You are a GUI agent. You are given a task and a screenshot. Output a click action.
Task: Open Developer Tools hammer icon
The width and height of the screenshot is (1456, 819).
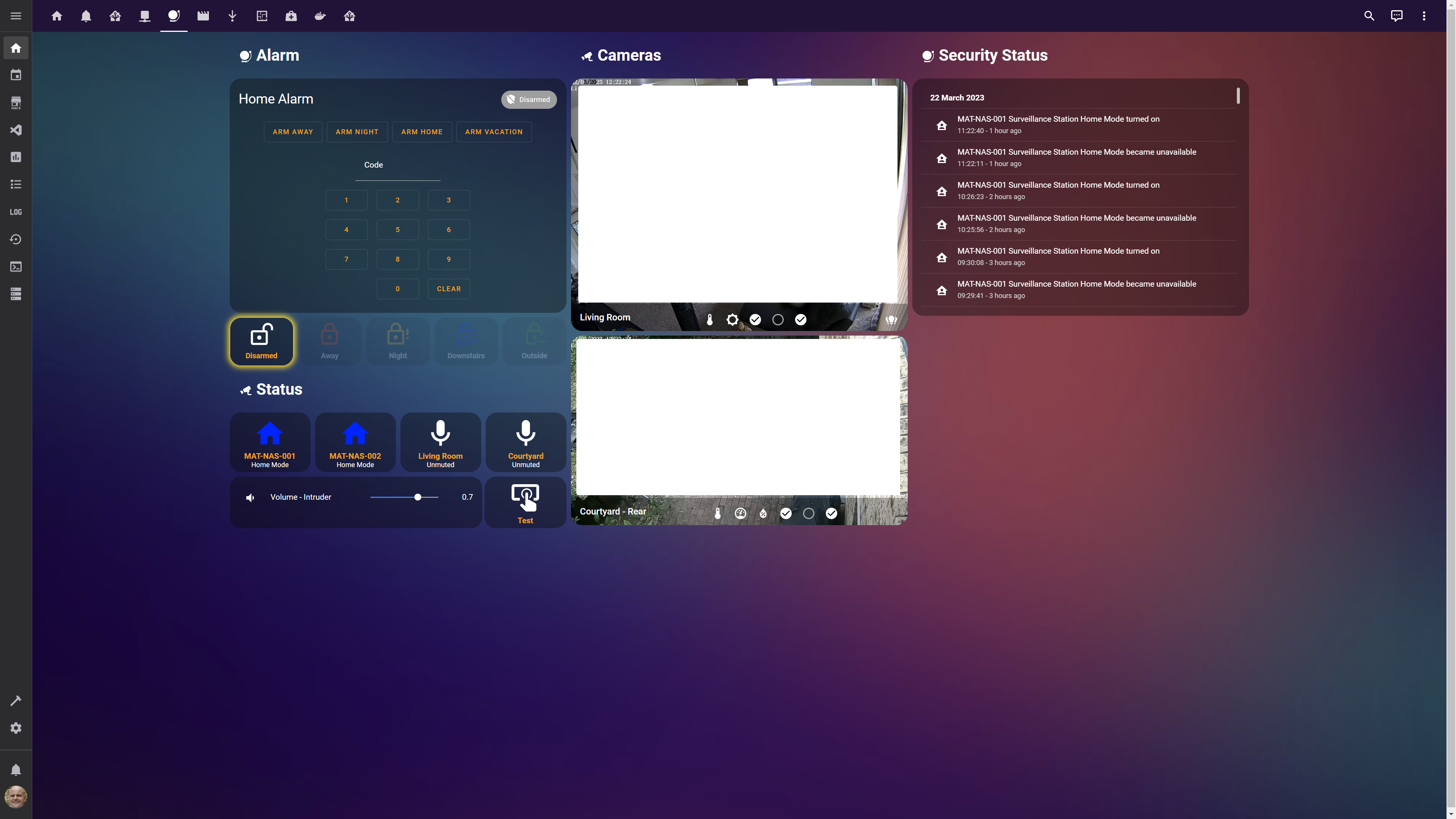[x=16, y=701]
